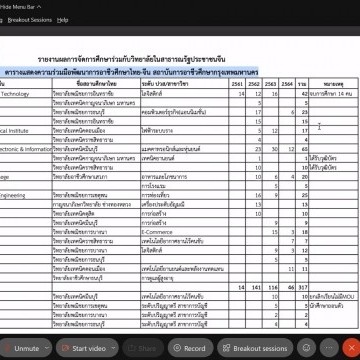Open audio options arrow next to Unmute
360x360 pixels.
click(x=47, y=348)
